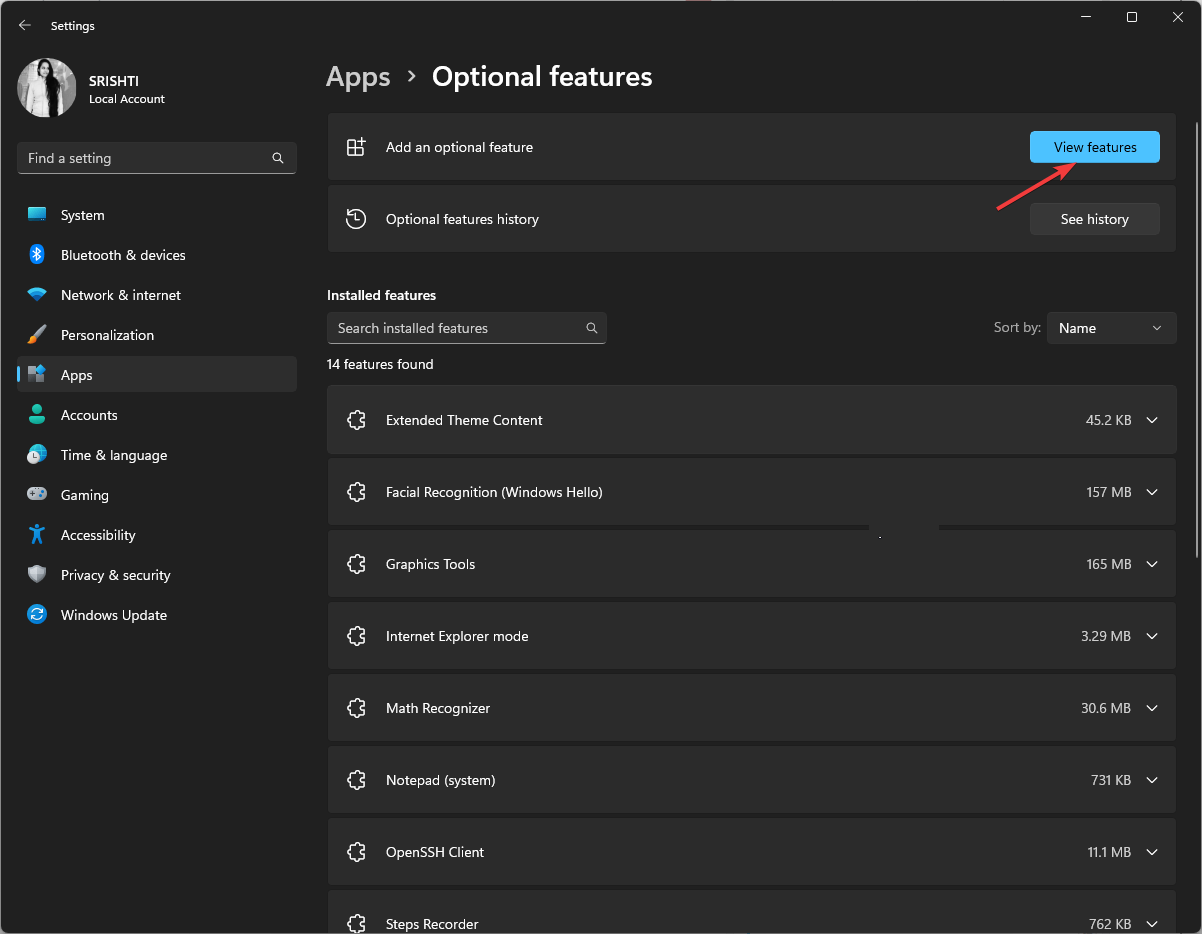This screenshot has height=934, width=1202.
Task: Expand the Math Recognizer chevron
Action: coord(1152,708)
